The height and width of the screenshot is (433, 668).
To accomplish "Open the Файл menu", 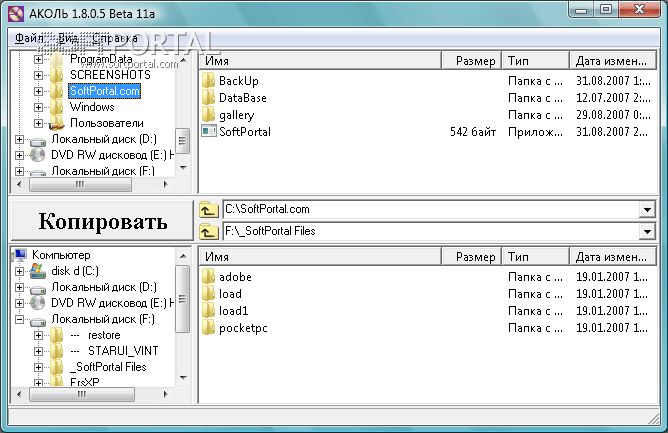I will [x=29, y=38].
